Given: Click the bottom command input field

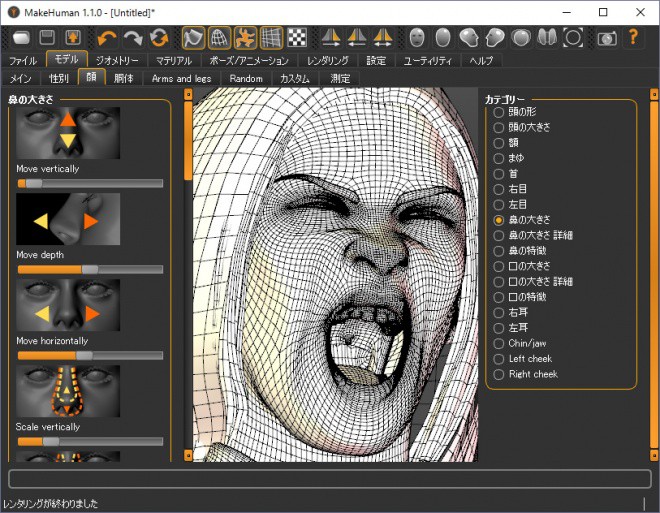Looking at the screenshot, I should (330, 479).
